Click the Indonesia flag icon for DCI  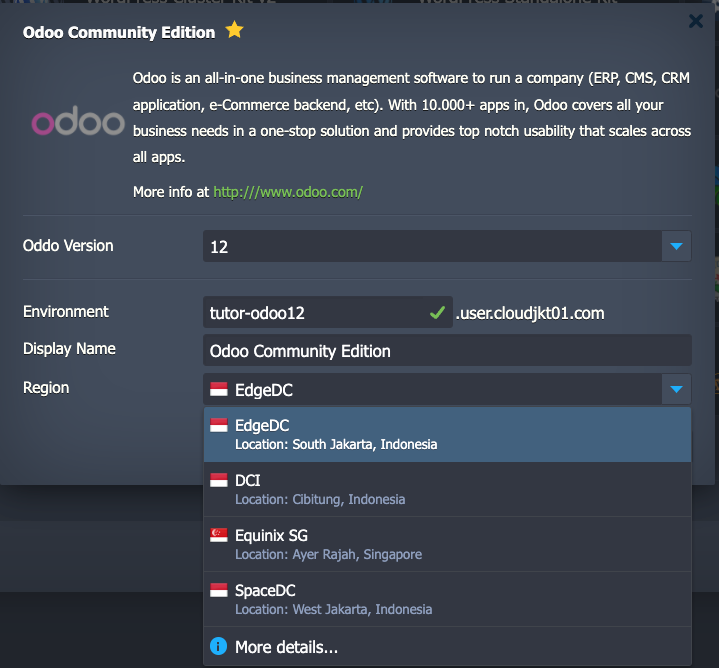219,480
